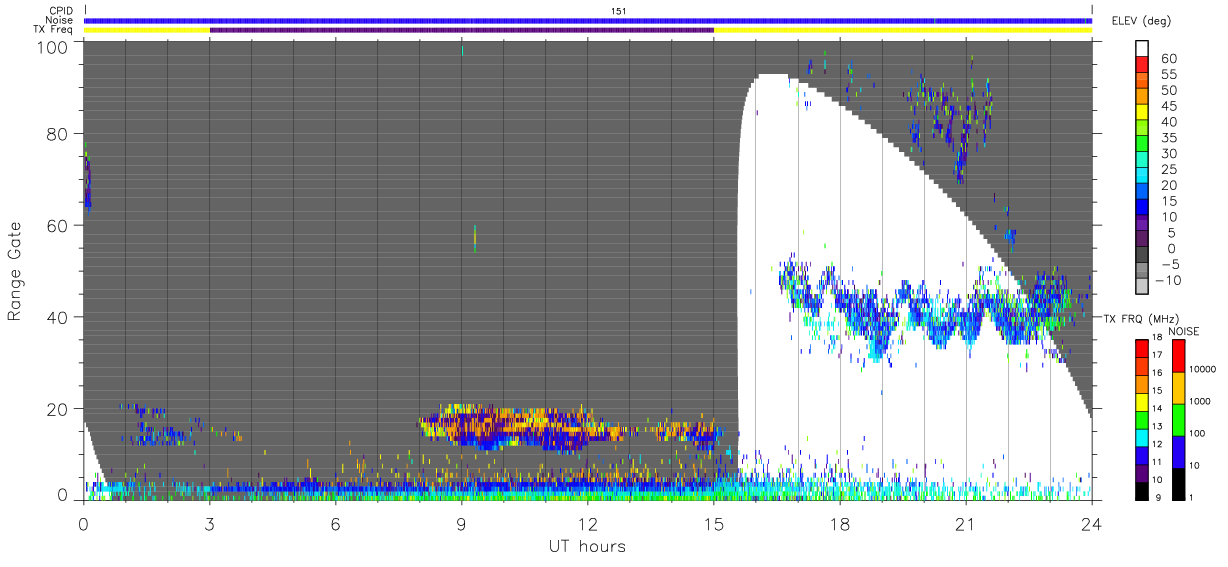Screen dimensions: 1228x567
Task: Pick the green NOISE swatch between 100 and 1000
Action: click(x=1179, y=420)
